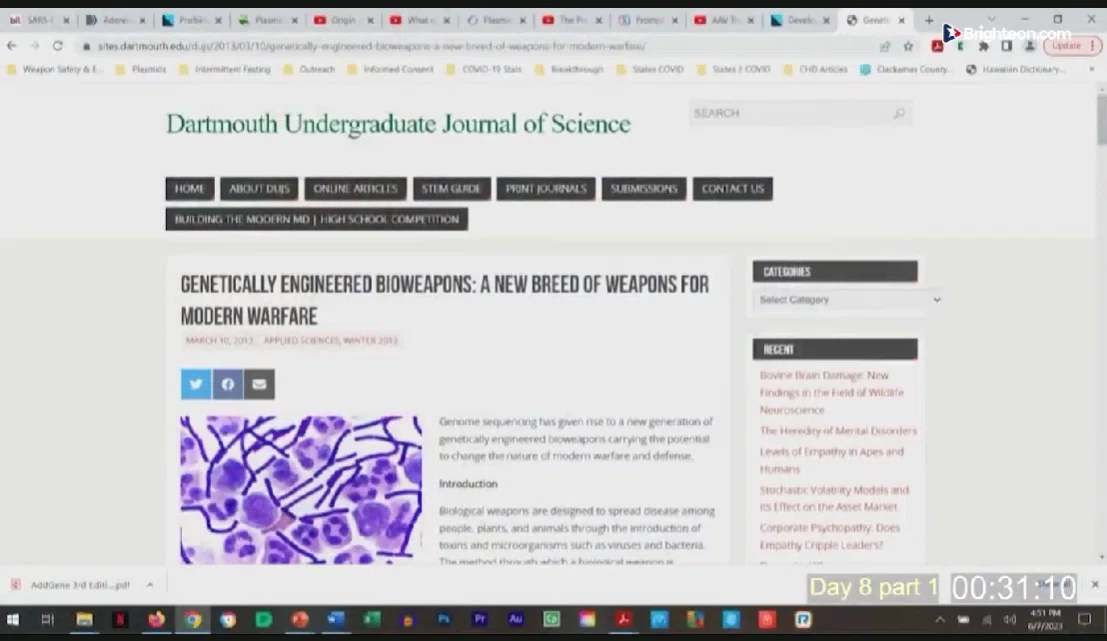
Task: Open the share page icon in address bar
Action: coord(885,46)
